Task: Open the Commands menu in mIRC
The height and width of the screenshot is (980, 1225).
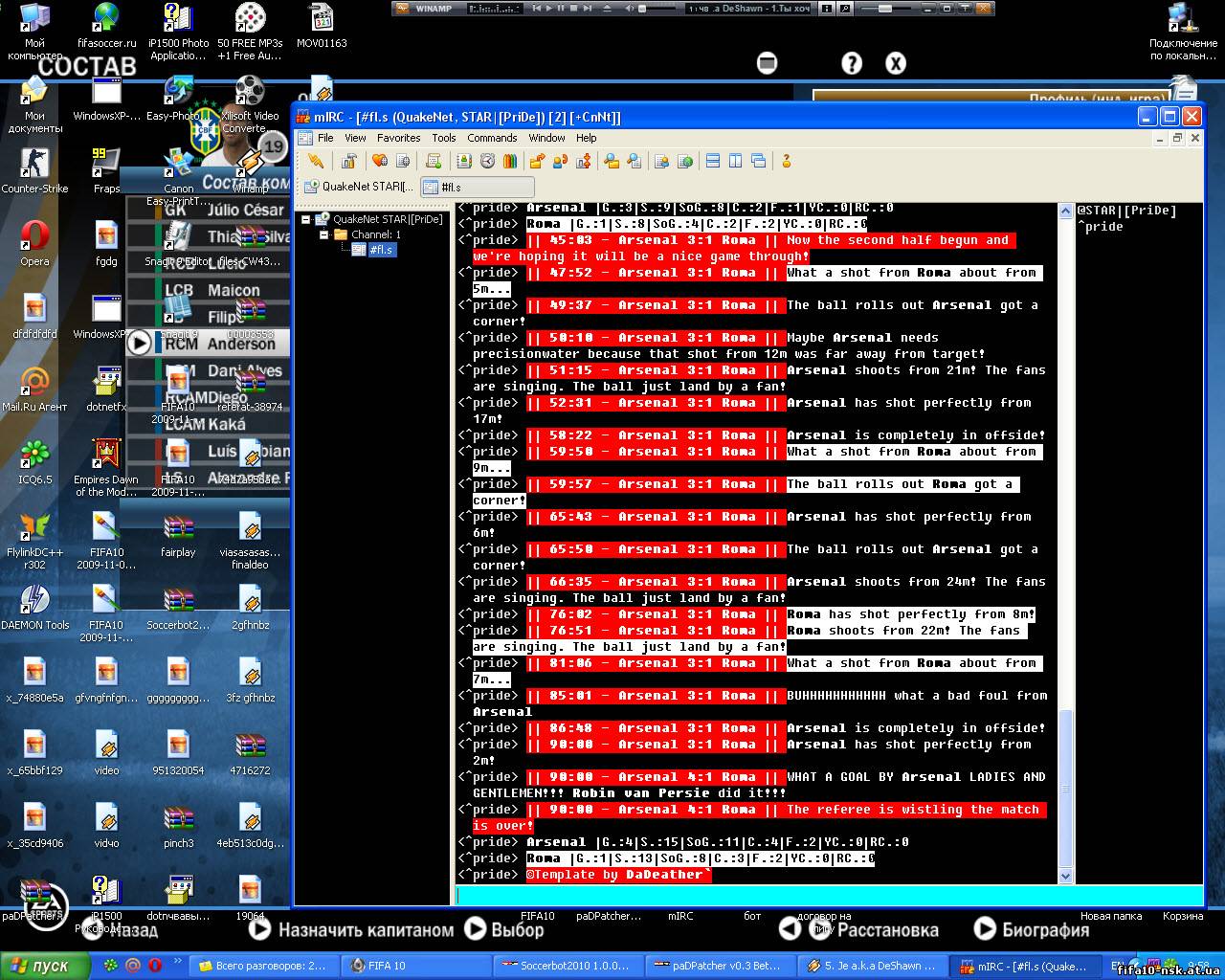Action: click(x=492, y=138)
